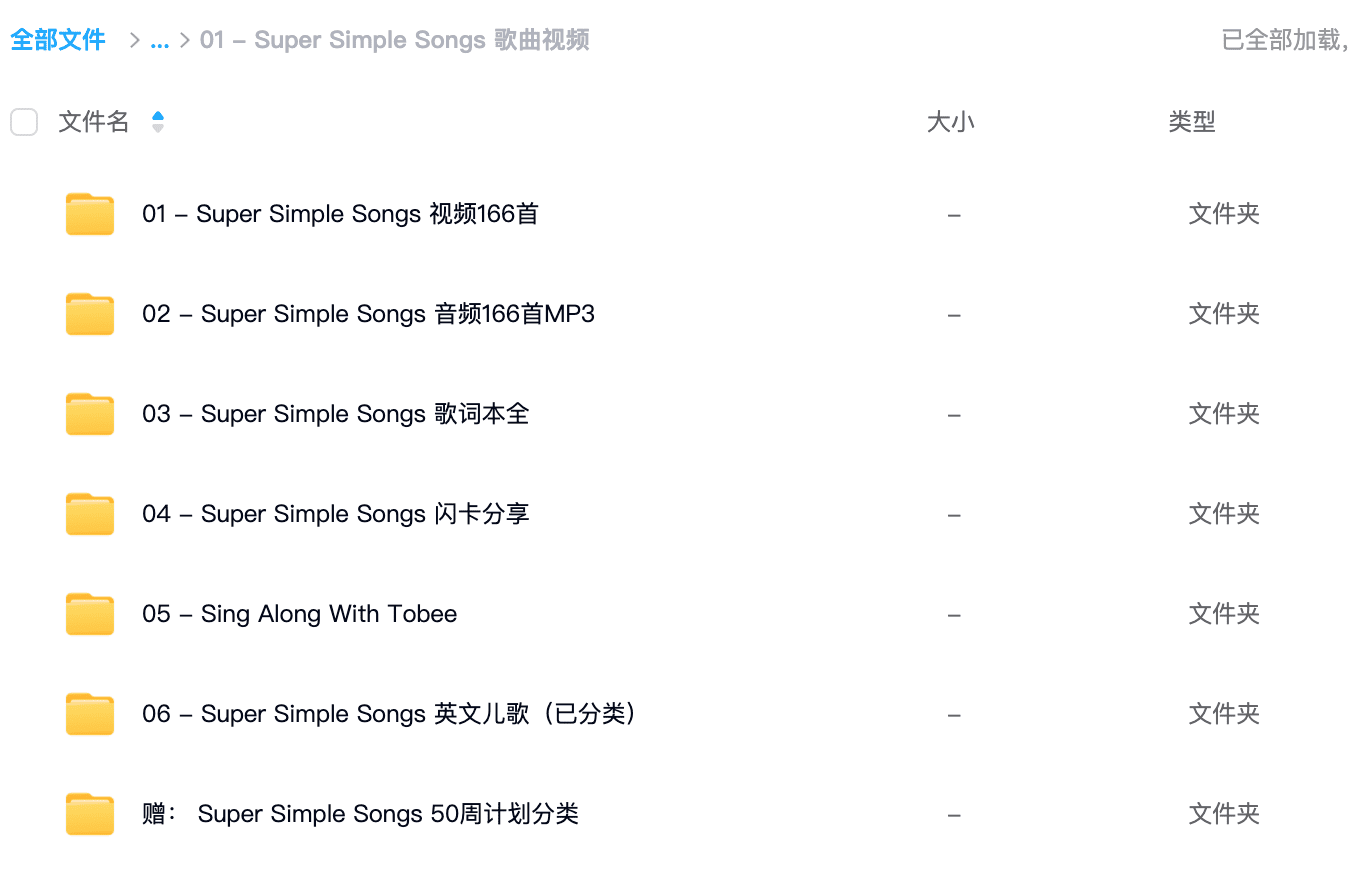Click the folder icon beside '06 – Super Simple Songs 英文儿歌（已分类）'

pyautogui.click(x=89, y=714)
